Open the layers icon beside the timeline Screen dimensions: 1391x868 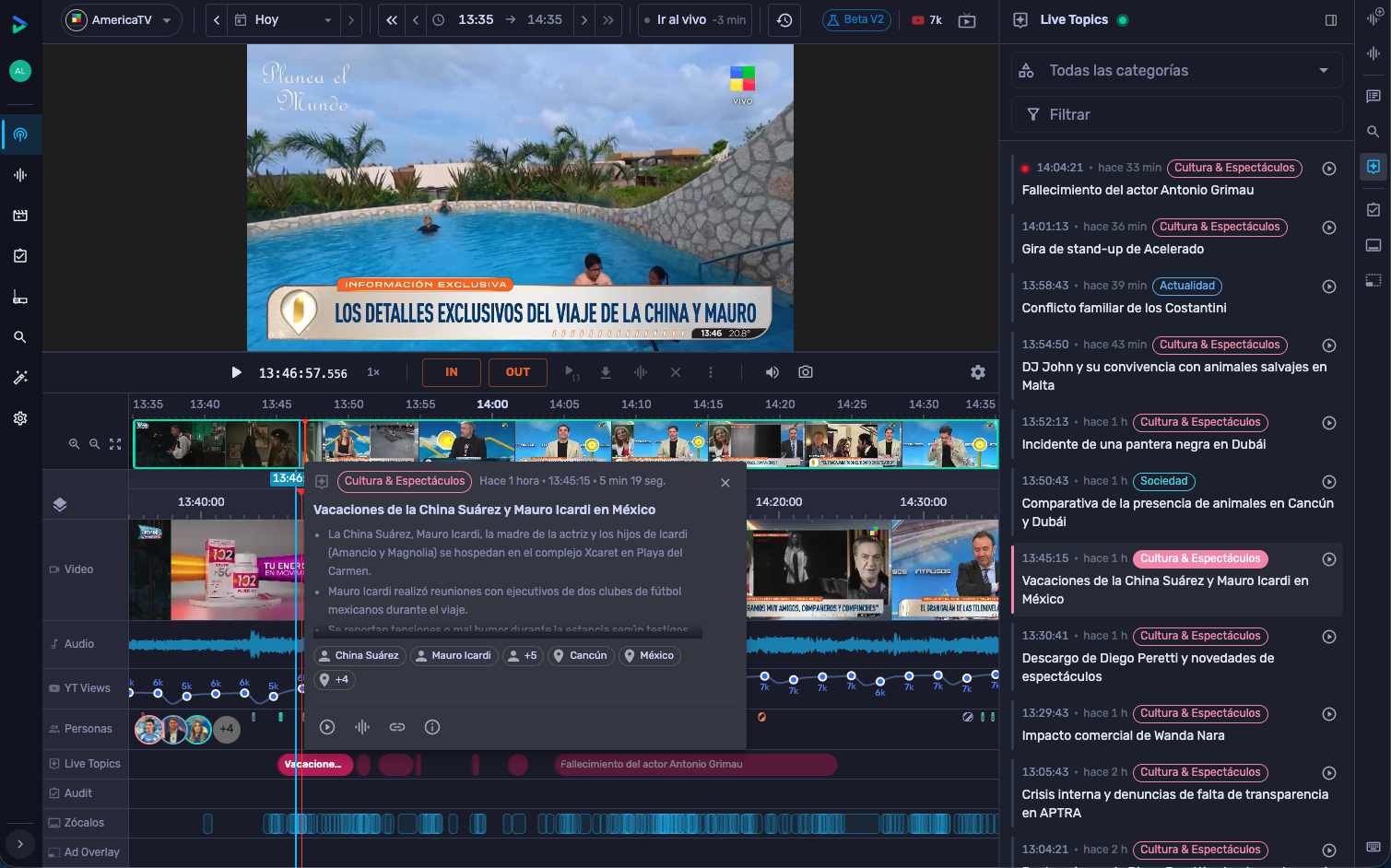[x=60, y=504]
